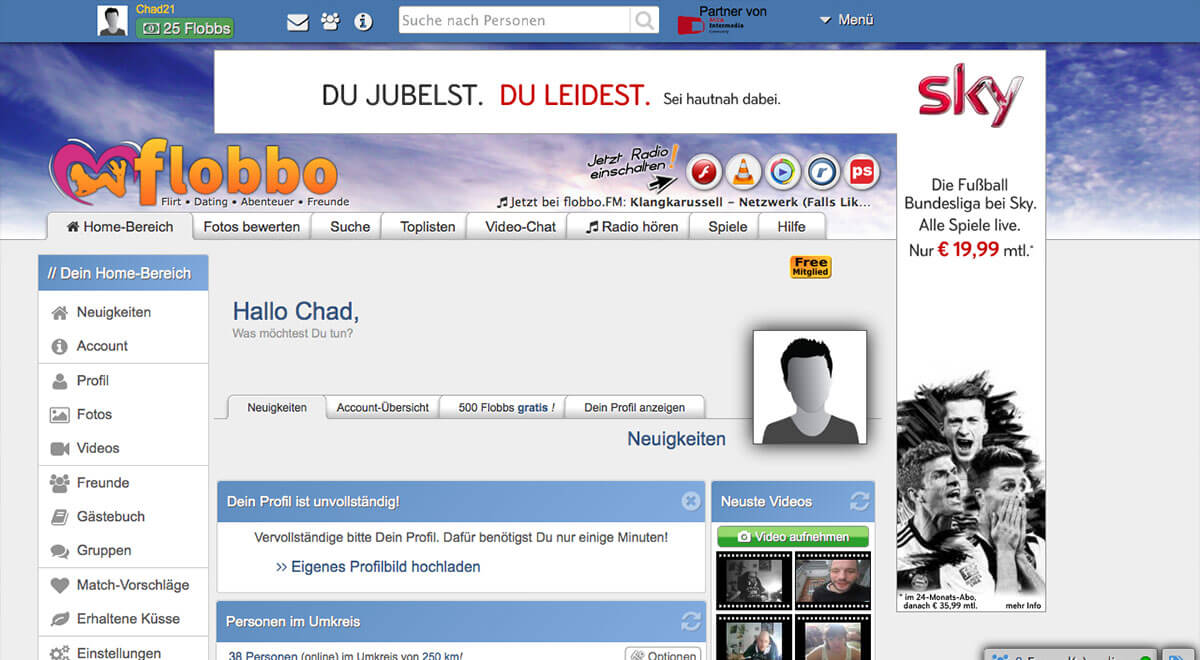Launch radio with the RealPlayer icon
The height and width of the screenshot is (660, 1200).
[822, 172]
